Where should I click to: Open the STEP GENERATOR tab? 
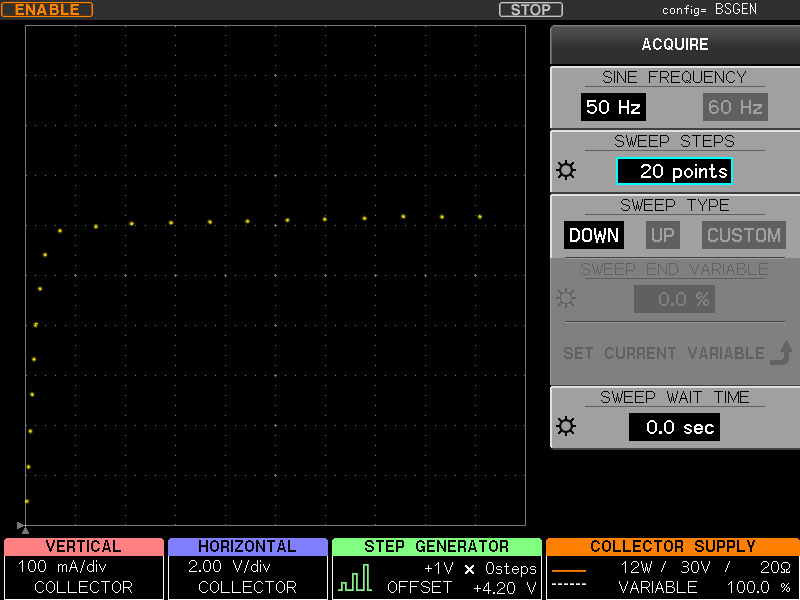tap(437, 546)
